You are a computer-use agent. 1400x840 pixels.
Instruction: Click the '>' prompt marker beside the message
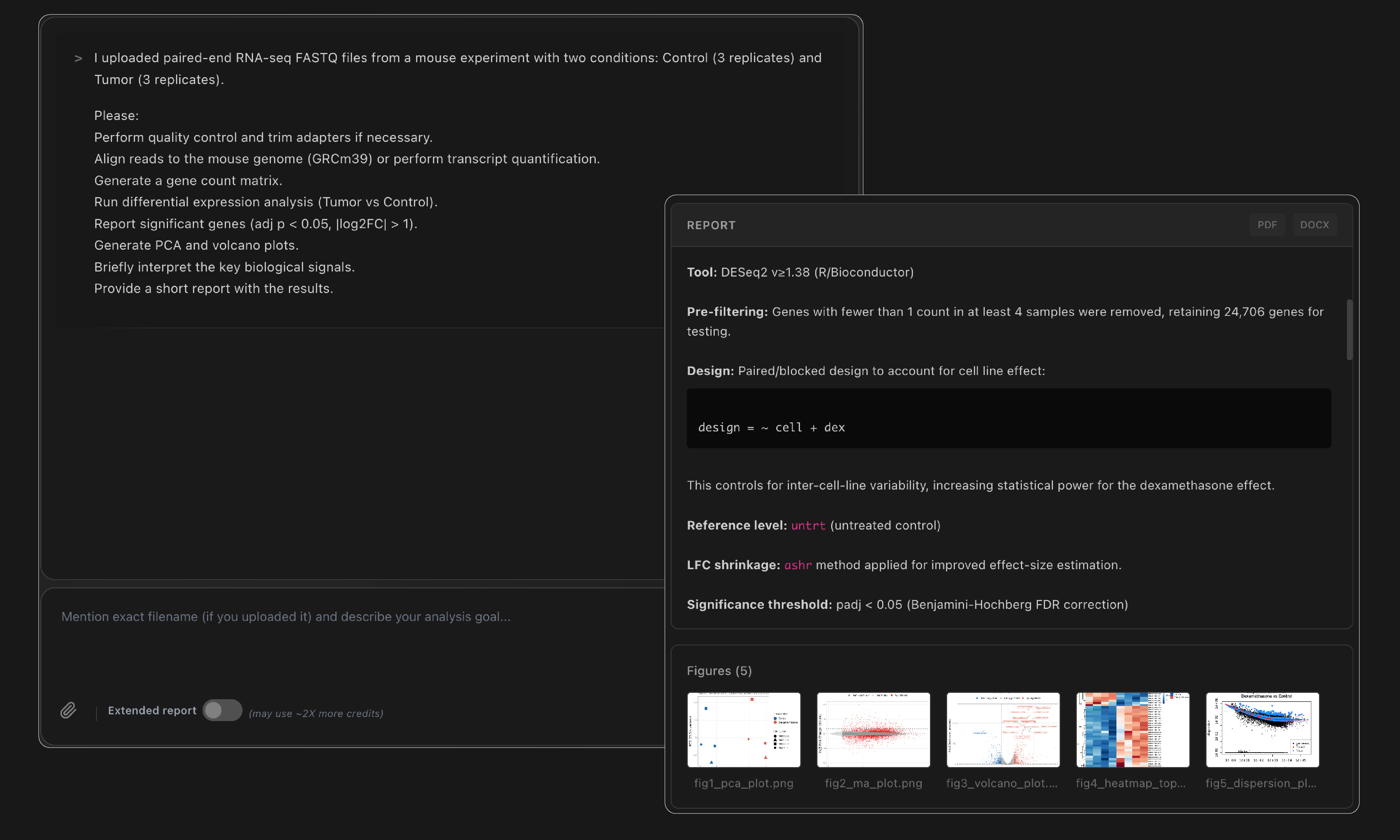[78, 58]
